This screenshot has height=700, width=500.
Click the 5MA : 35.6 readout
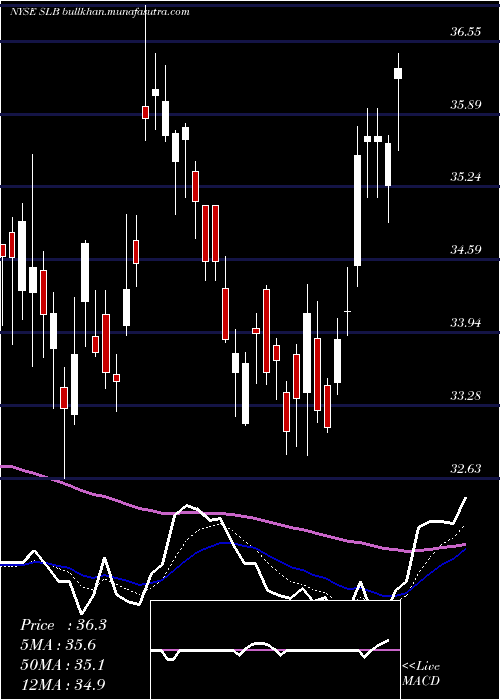[x=58, y=645]
